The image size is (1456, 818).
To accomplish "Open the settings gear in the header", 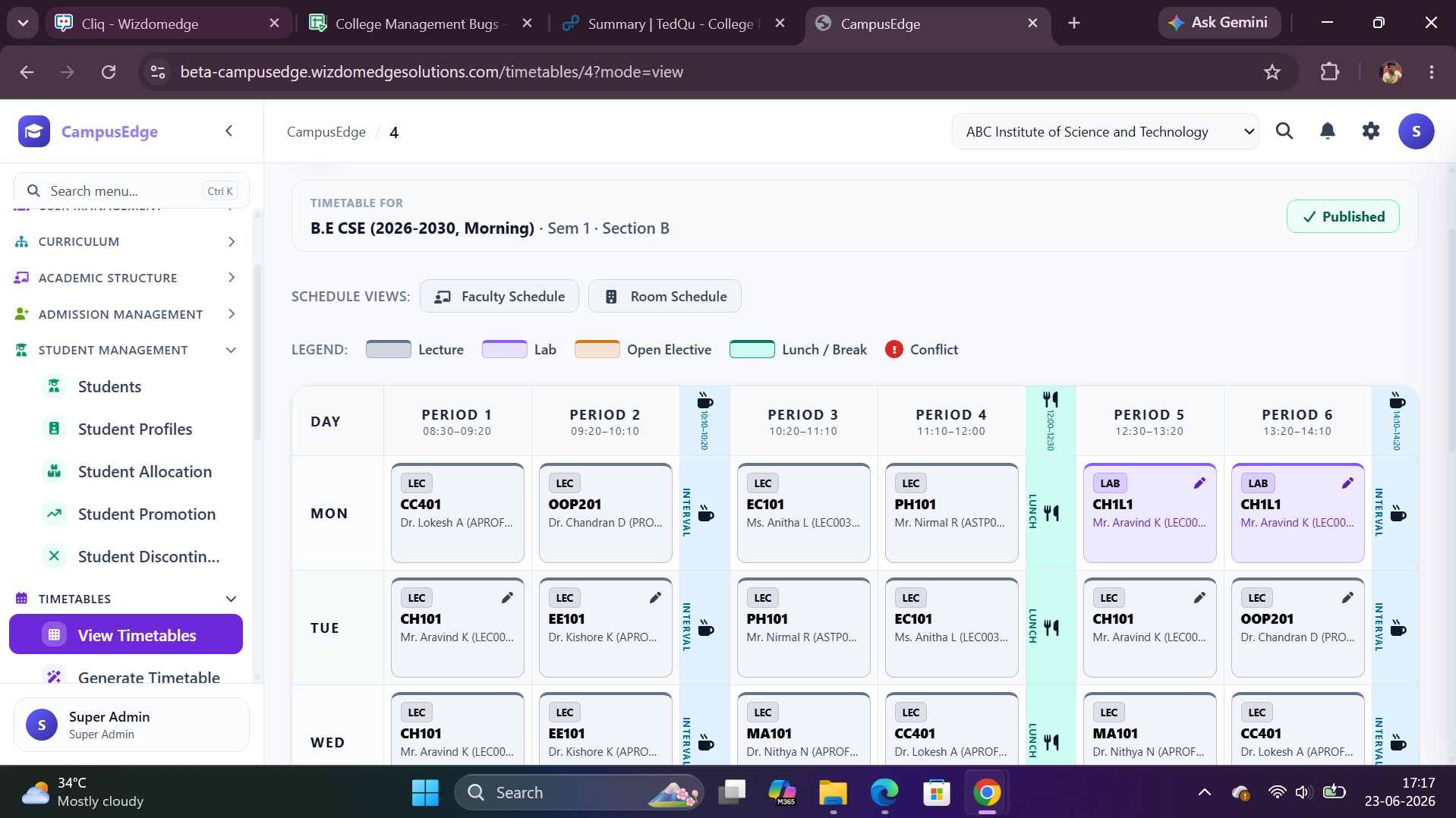I will click(x=1370, y=131).
